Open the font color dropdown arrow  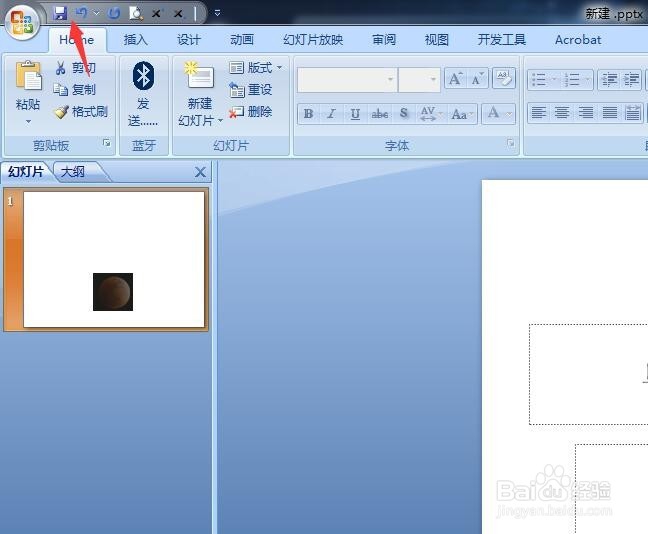click(509, 113)
